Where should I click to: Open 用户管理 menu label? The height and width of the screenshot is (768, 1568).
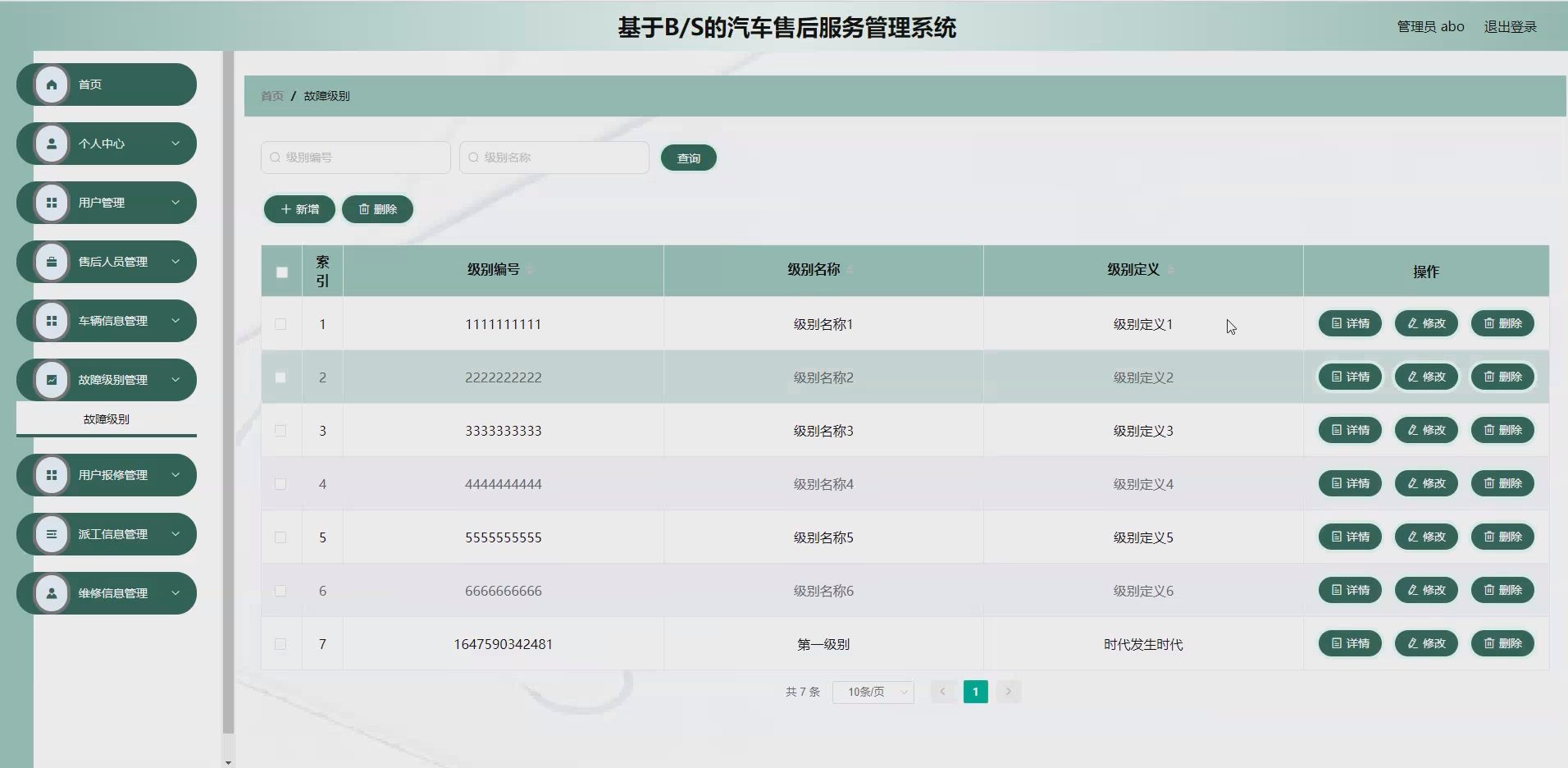[x=102, y=203]
